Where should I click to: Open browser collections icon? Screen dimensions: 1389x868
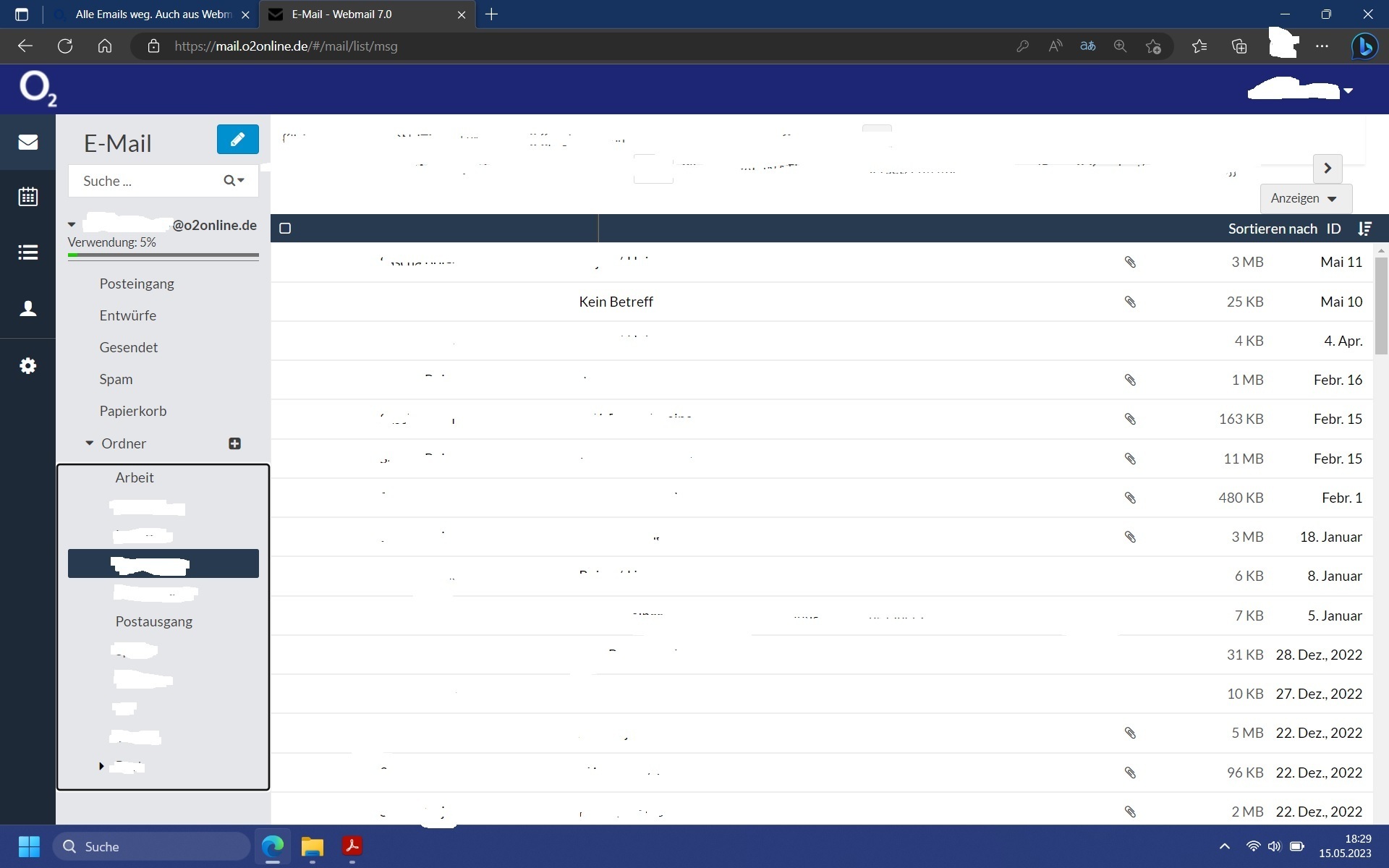[1239, 46]
